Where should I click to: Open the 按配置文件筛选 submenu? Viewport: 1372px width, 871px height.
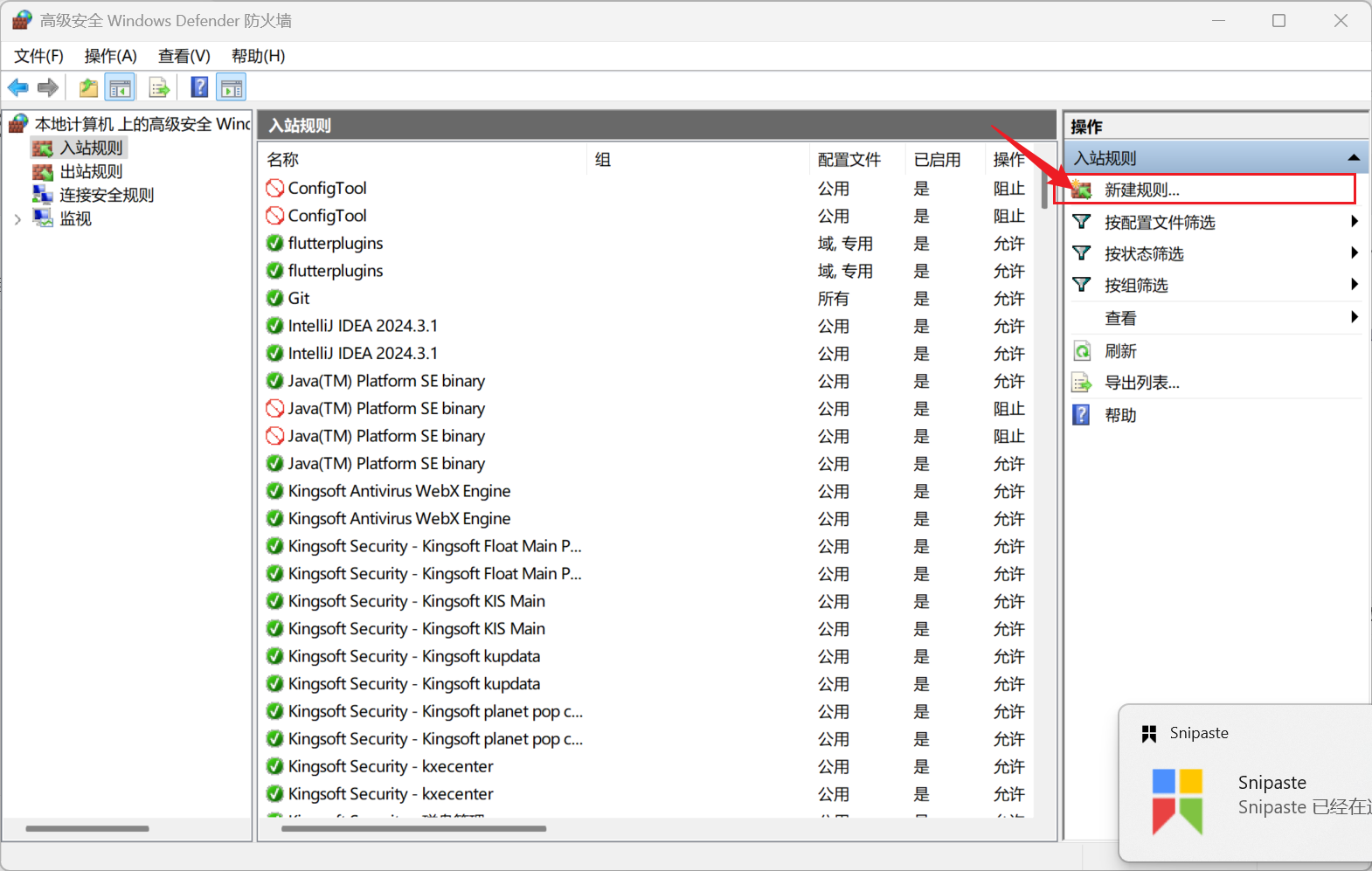point(1214,222)
